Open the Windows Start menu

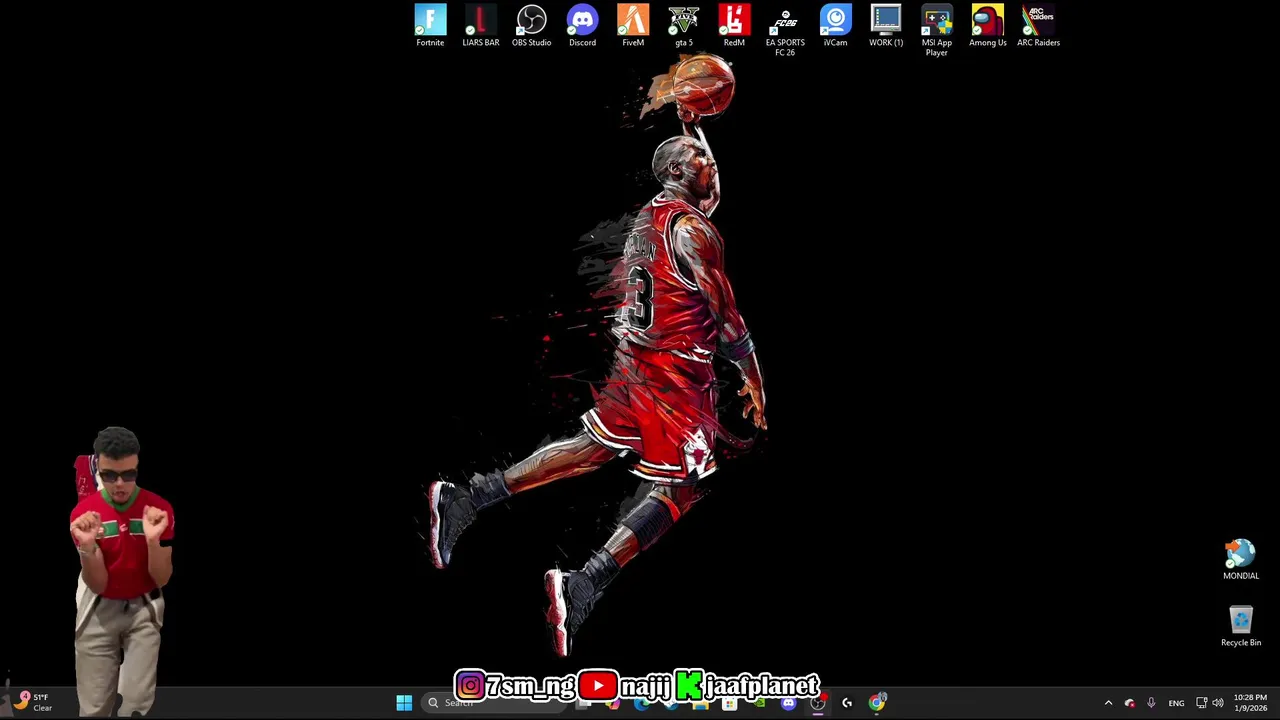pos(404,703)
